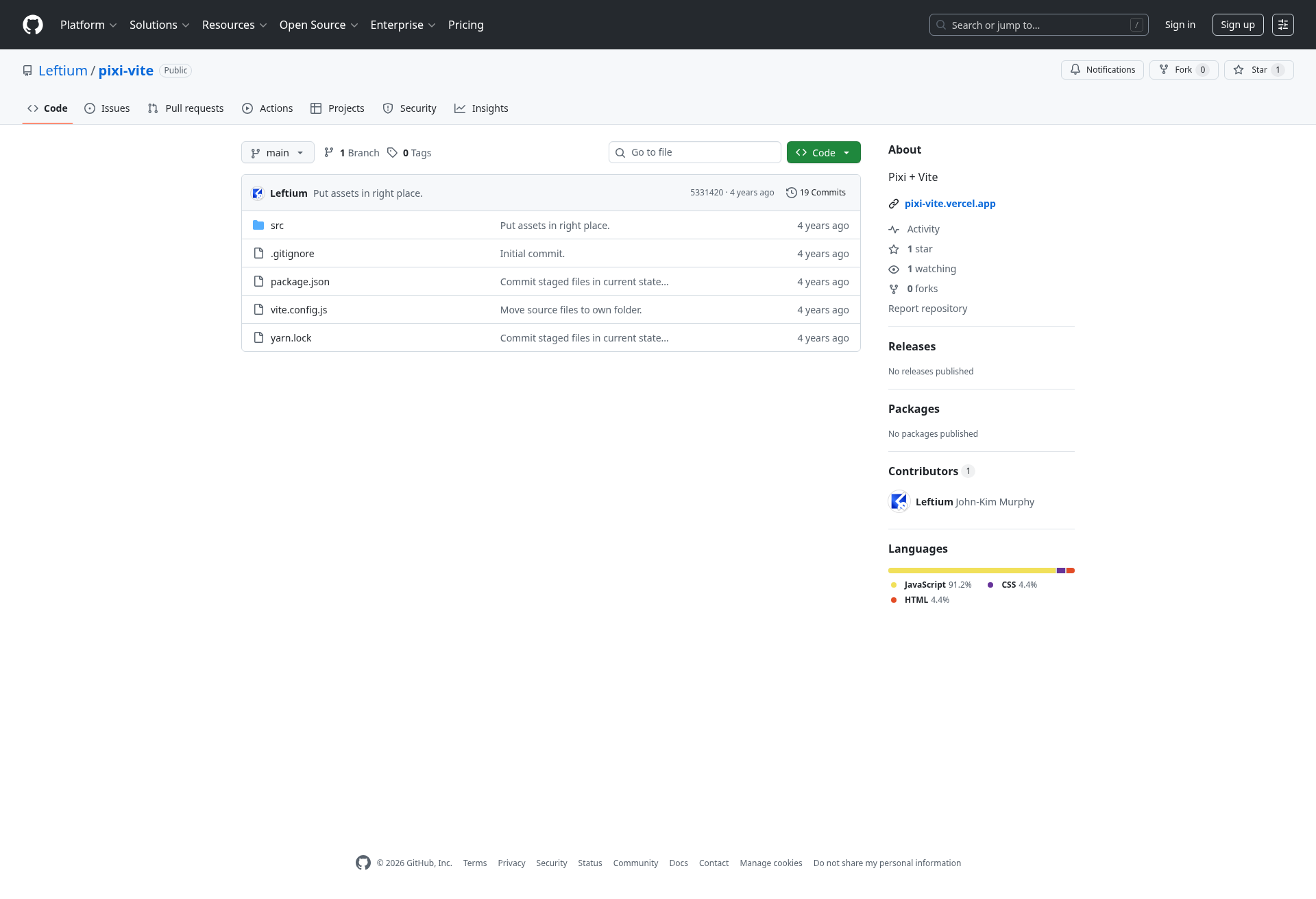Image resolution: width=1316 pixels, height=899 pixels.
Task: Click the Notifications button
Action: pyautogui.click(x=1102, y=69)
